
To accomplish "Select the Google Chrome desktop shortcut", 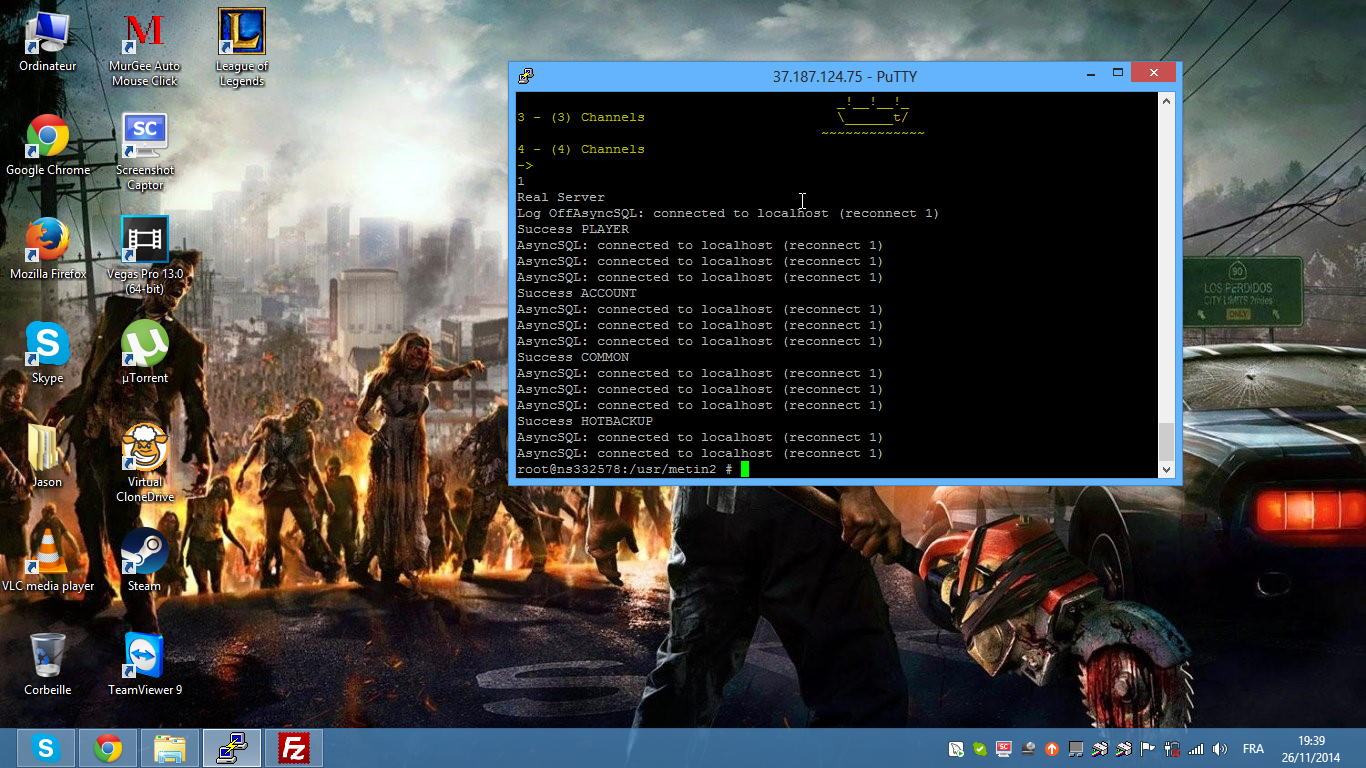I will [47, 145].
